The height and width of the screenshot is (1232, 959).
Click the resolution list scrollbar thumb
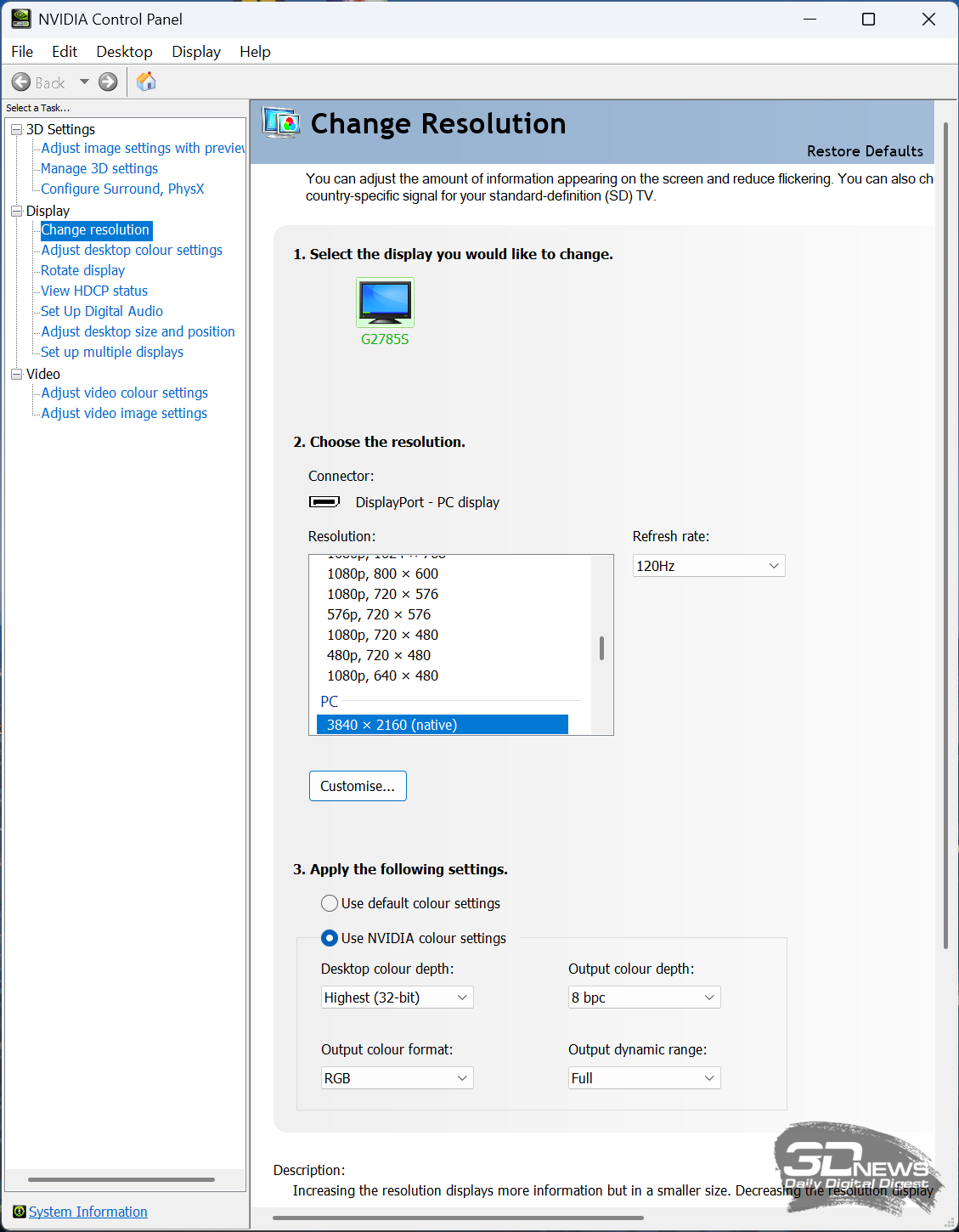click(601, 648)
